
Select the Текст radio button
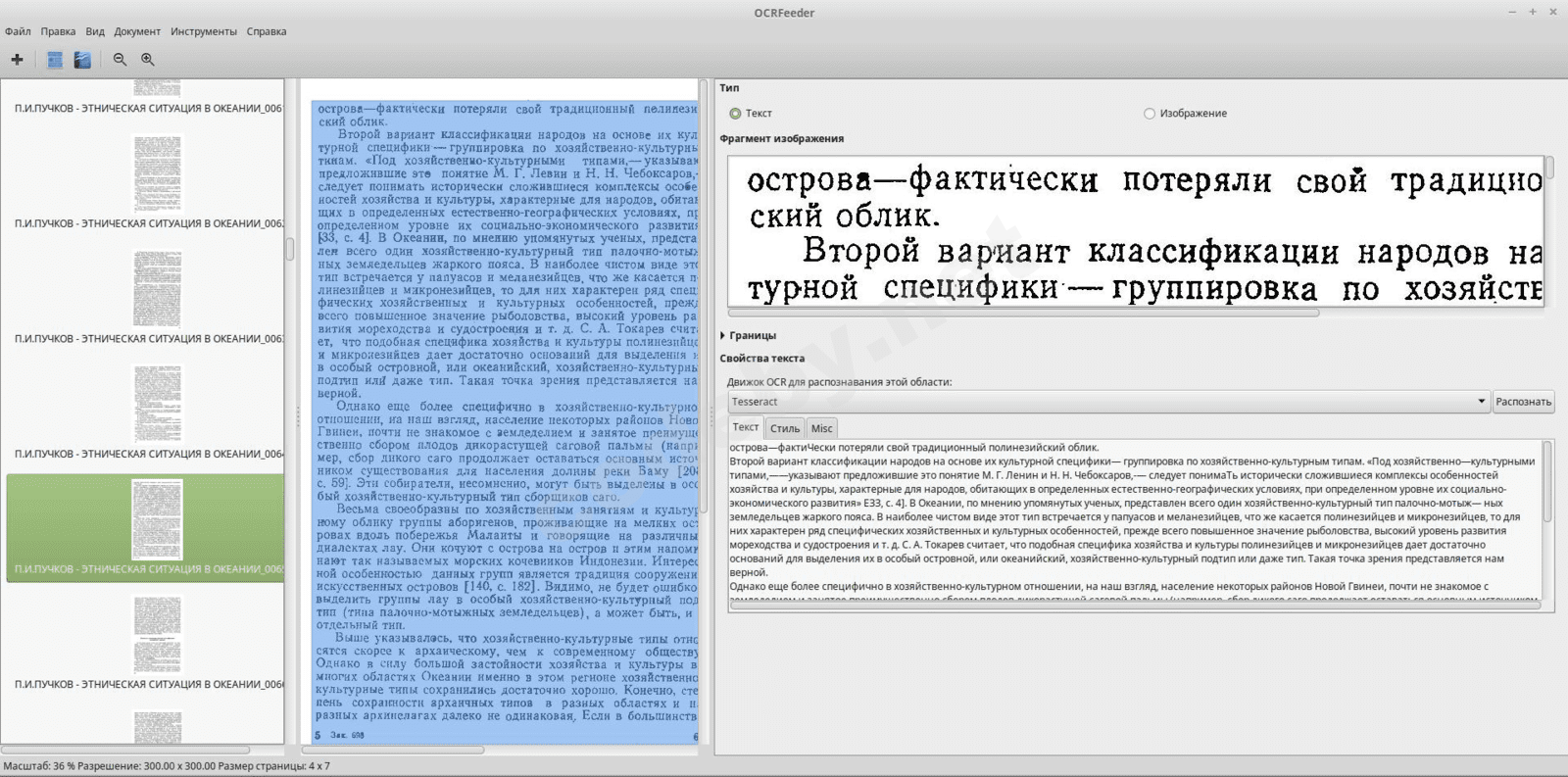[x=735, y=114]
